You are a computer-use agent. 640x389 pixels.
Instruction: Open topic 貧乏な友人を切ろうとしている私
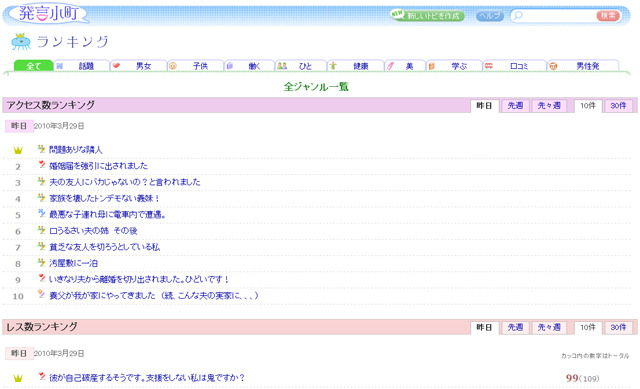click(x=104, y=247)
